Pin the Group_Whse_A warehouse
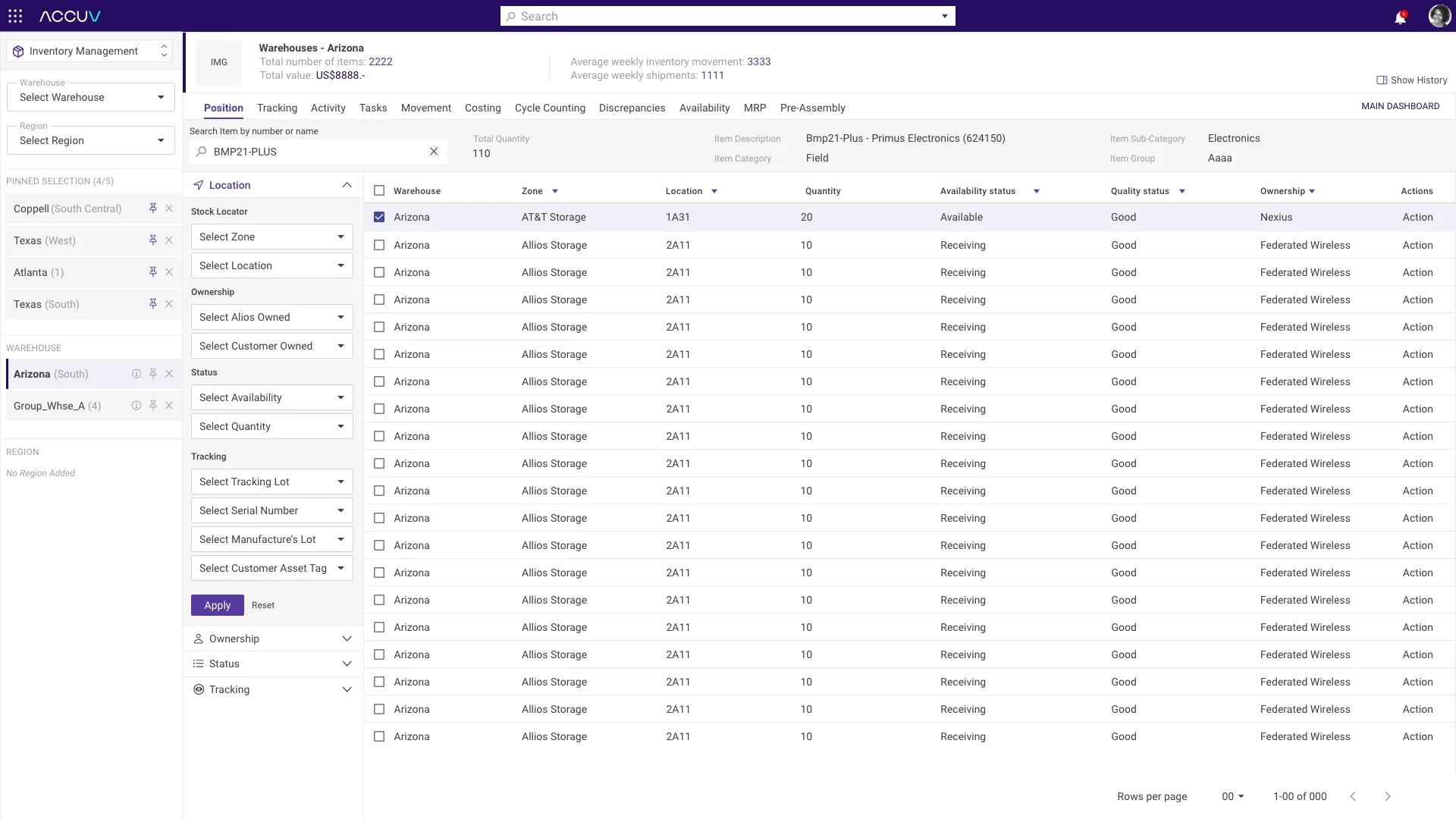 click(152, 406)
